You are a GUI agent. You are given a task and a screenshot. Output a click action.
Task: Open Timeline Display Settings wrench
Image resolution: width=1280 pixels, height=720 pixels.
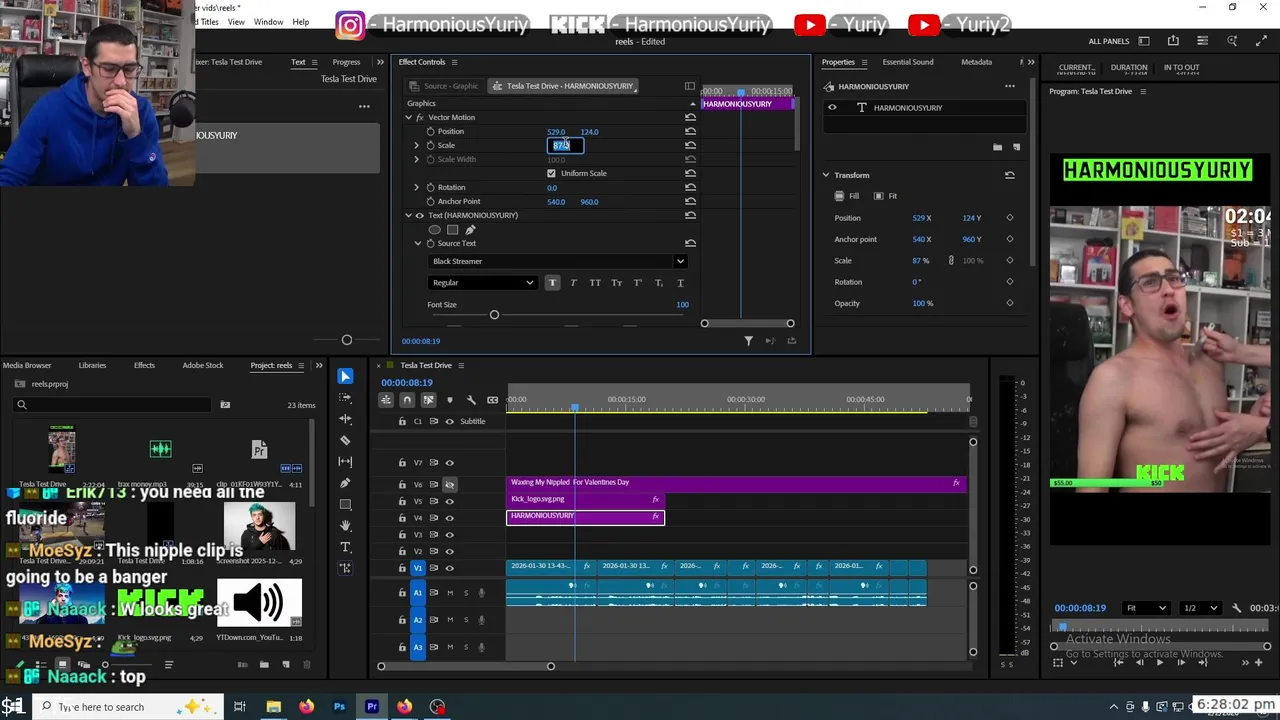coord(471,400)
